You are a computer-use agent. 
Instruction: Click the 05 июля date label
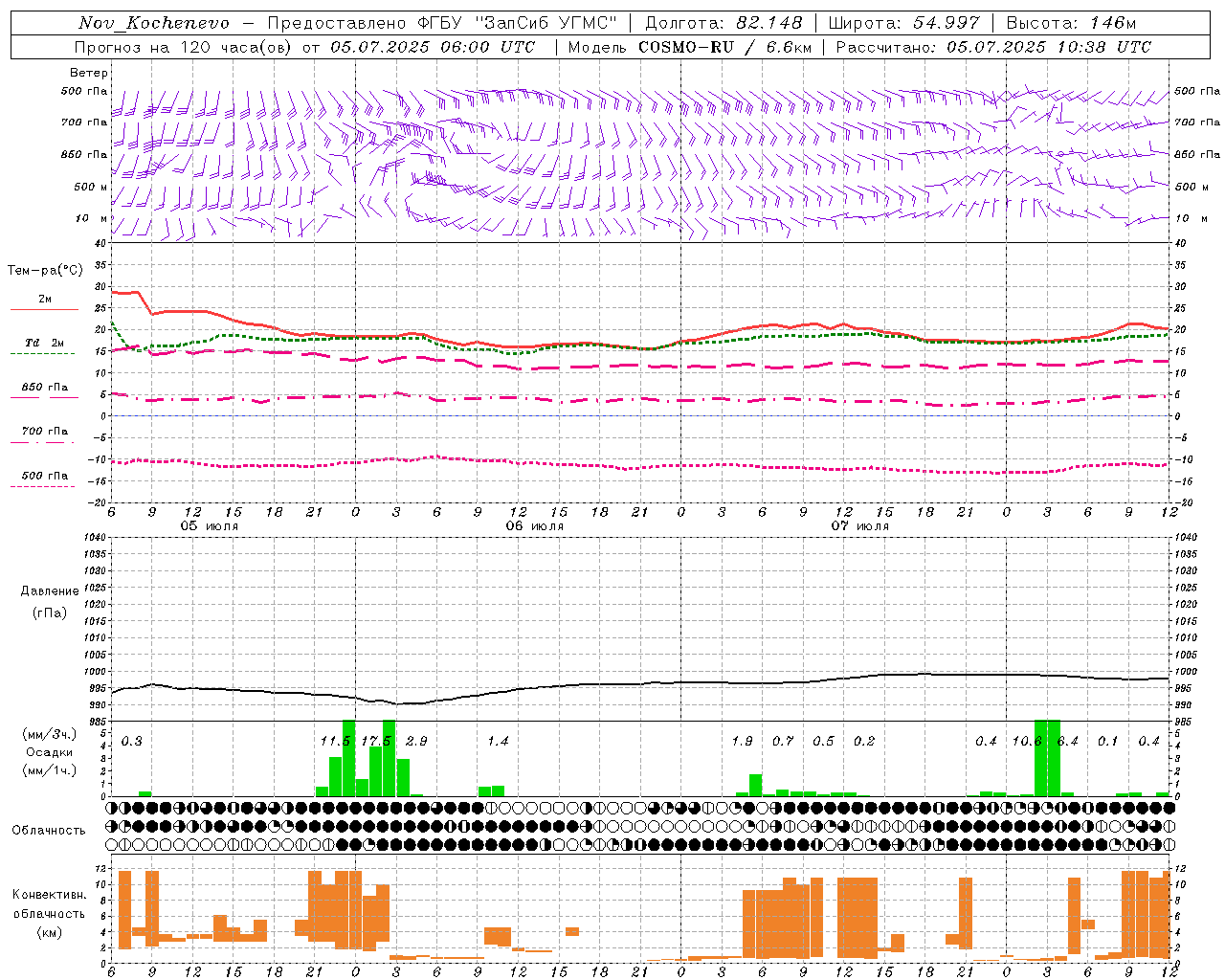pyautogui.click(x=210, y=526)
